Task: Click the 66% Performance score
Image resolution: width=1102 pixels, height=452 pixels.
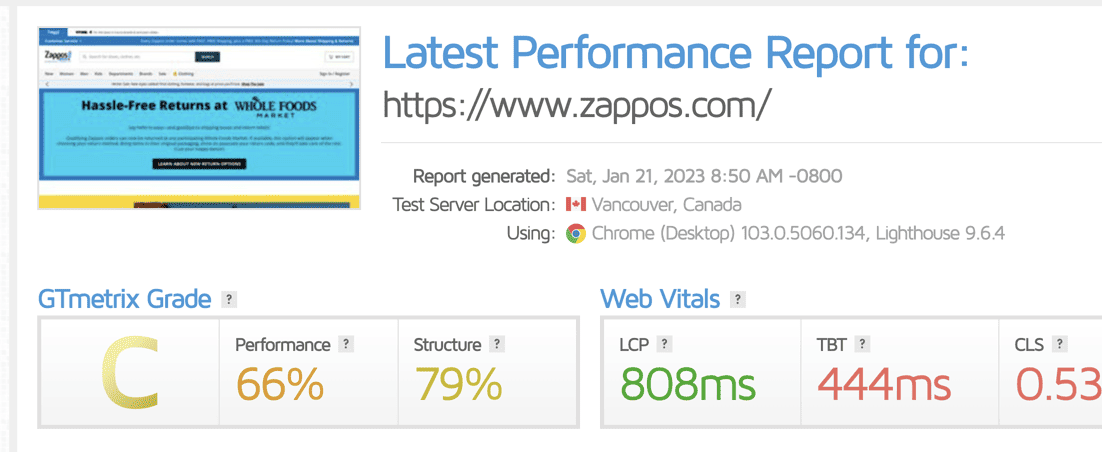Action: coord(280,384)
